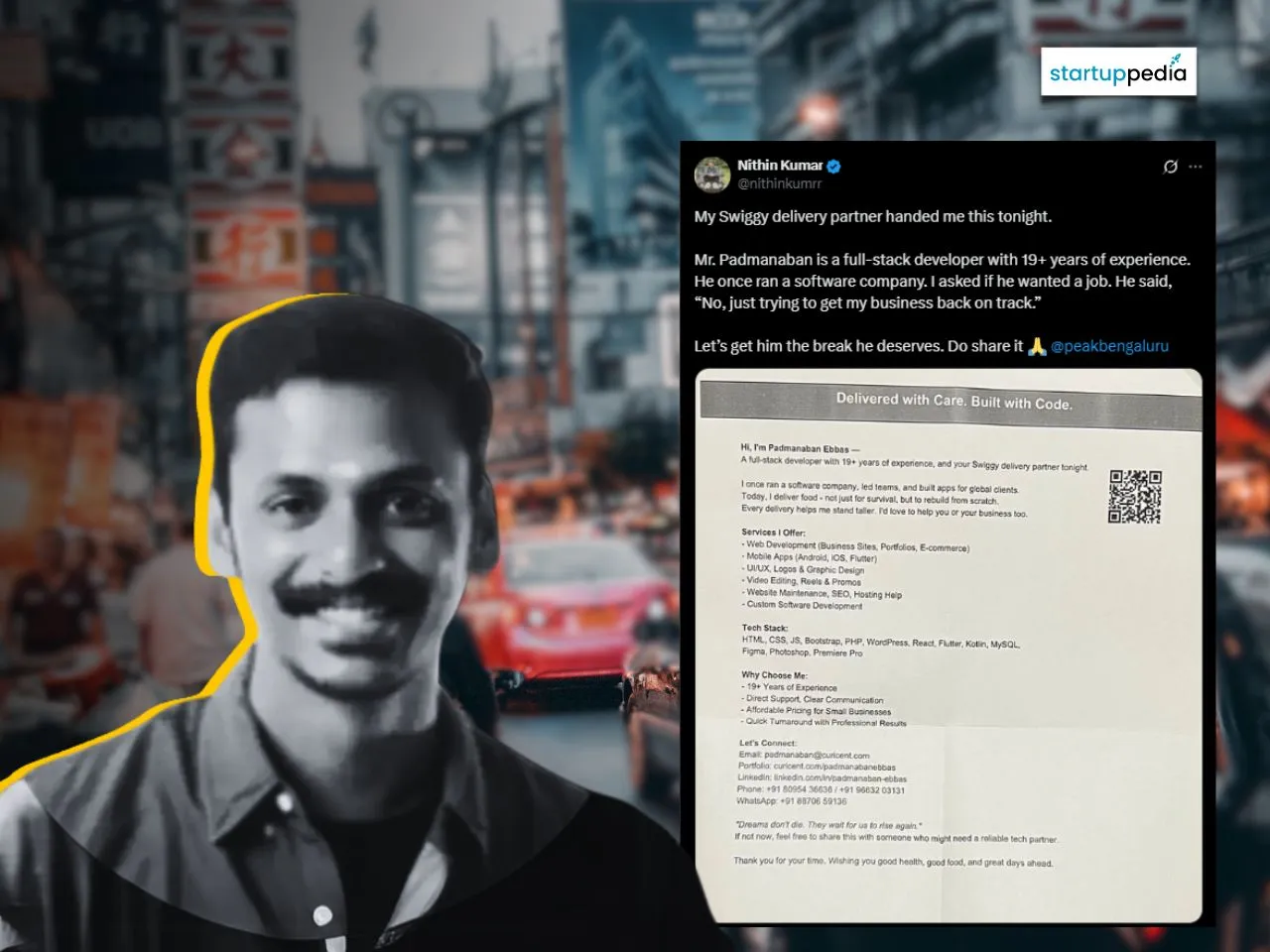The height and width of the screenshot is (952, 1270).
Task: Click 'My Swiggy delivery partner handed me' sentence
Action: pyautogui.click(x=872, y=216)
